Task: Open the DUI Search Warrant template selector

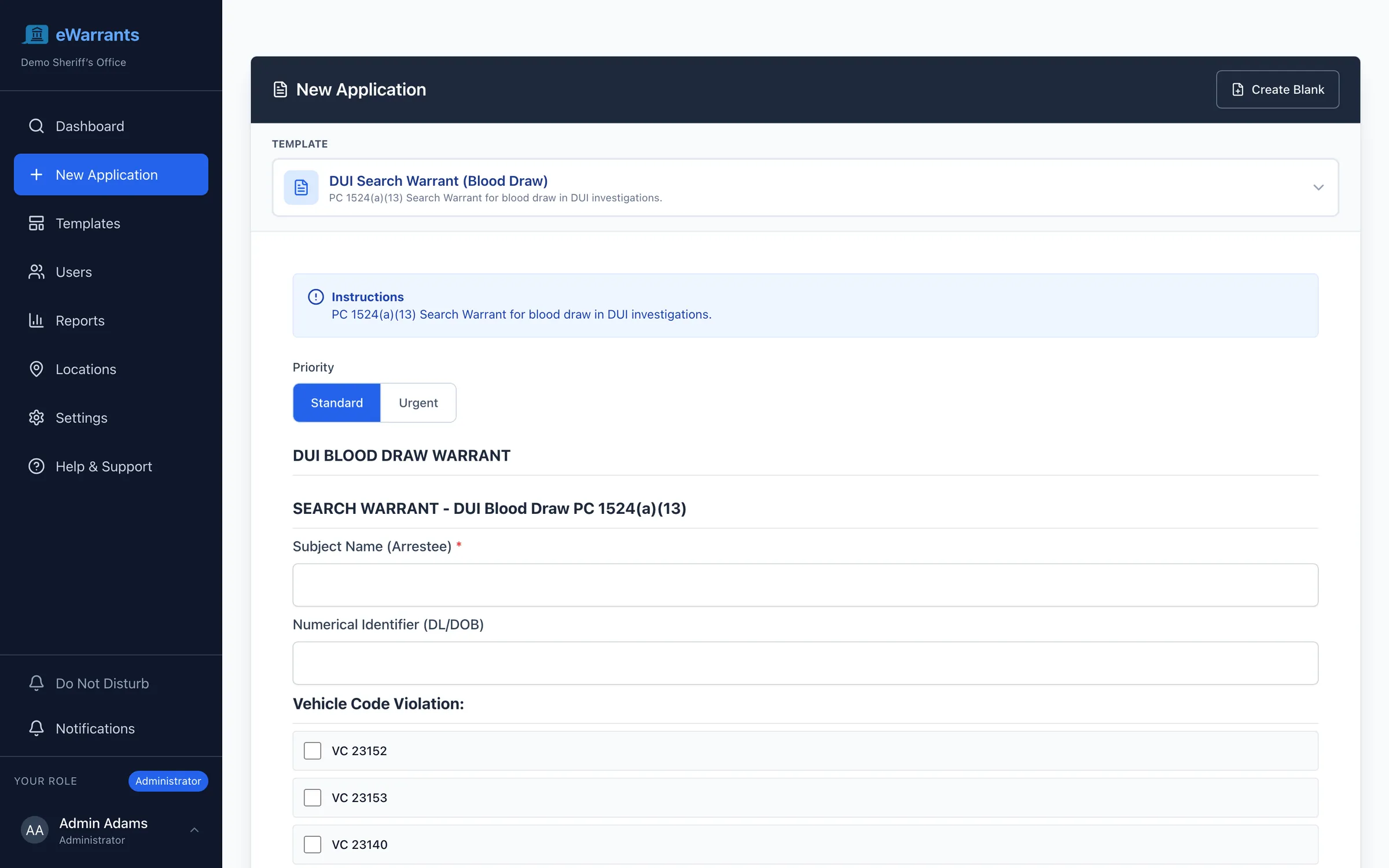Action: (805, 187)
